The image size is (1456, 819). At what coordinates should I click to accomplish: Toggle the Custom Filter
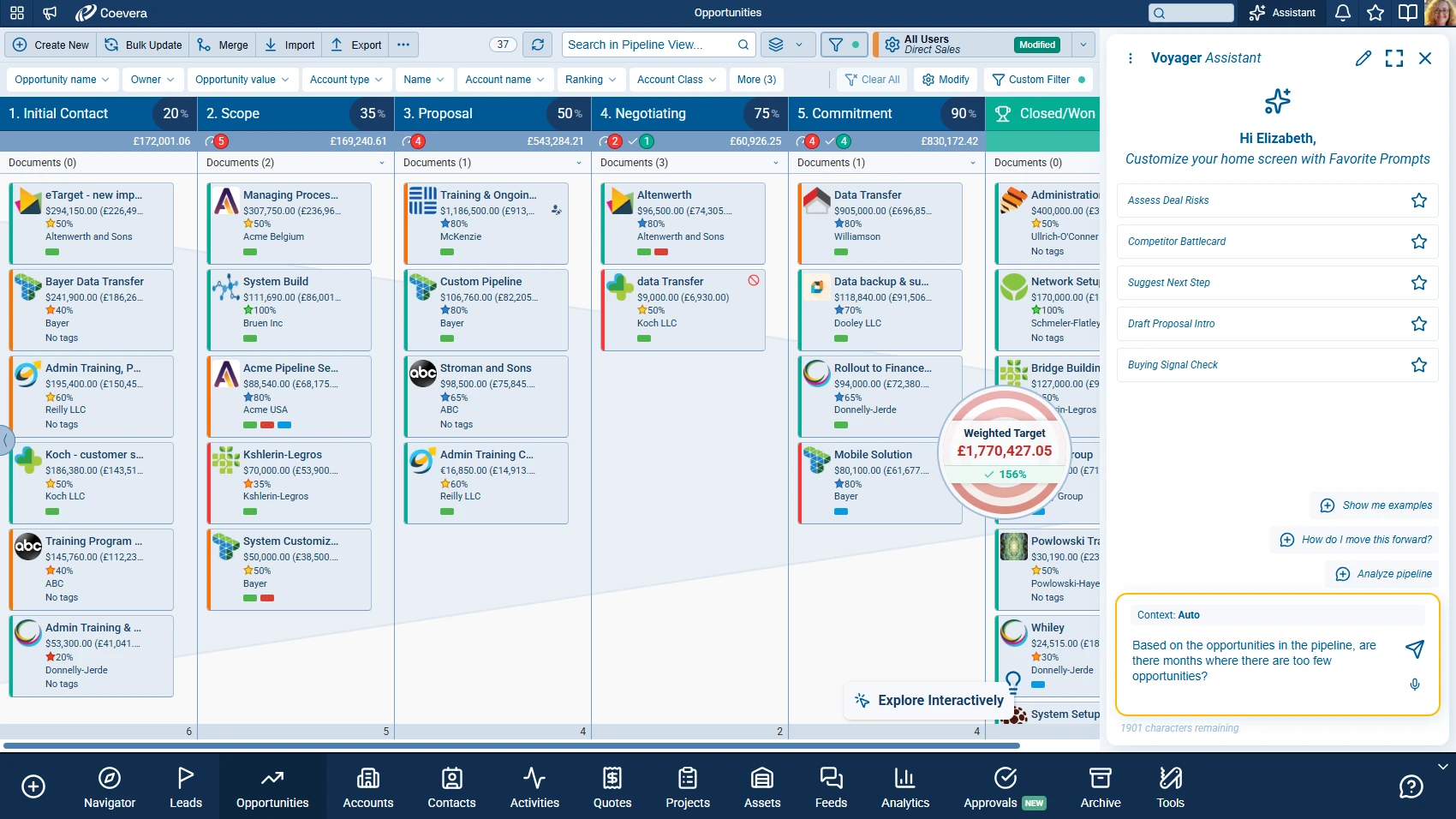pyautogui.click(x=1038, y=80)
